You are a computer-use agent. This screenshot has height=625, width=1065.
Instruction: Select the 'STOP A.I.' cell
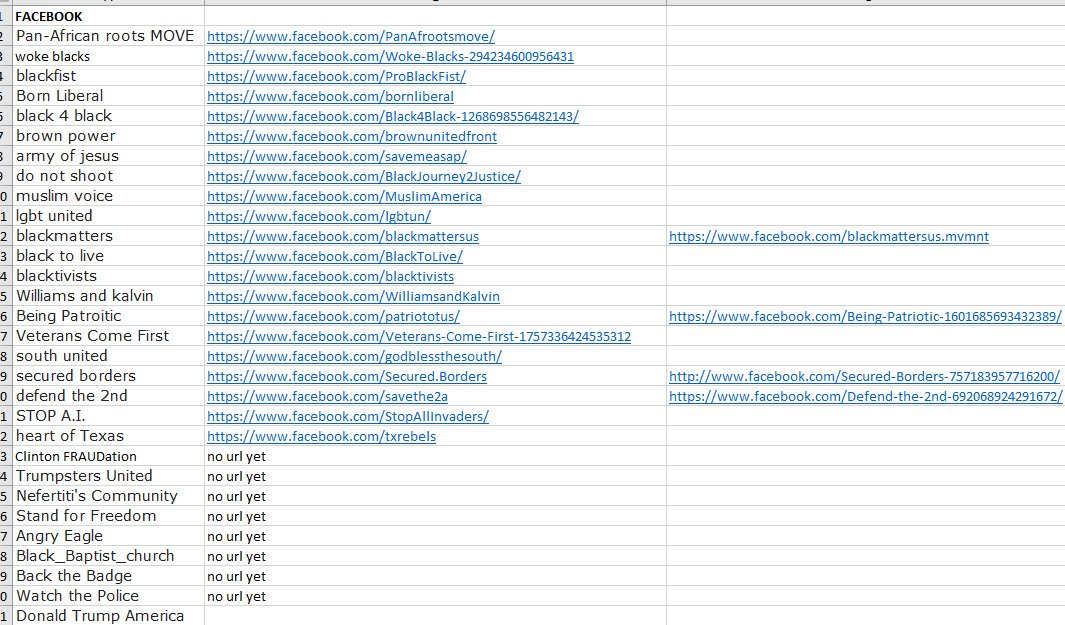[108, 416]
